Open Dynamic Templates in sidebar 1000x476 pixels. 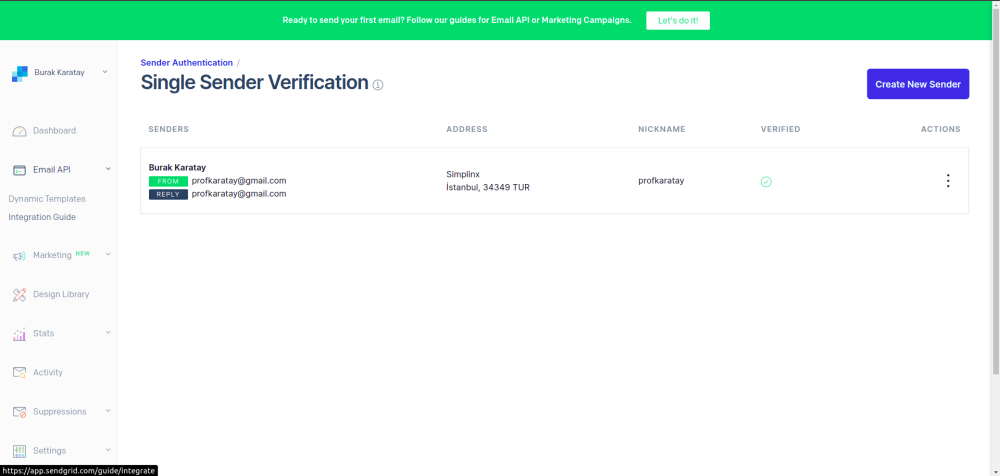click(47, 199)
